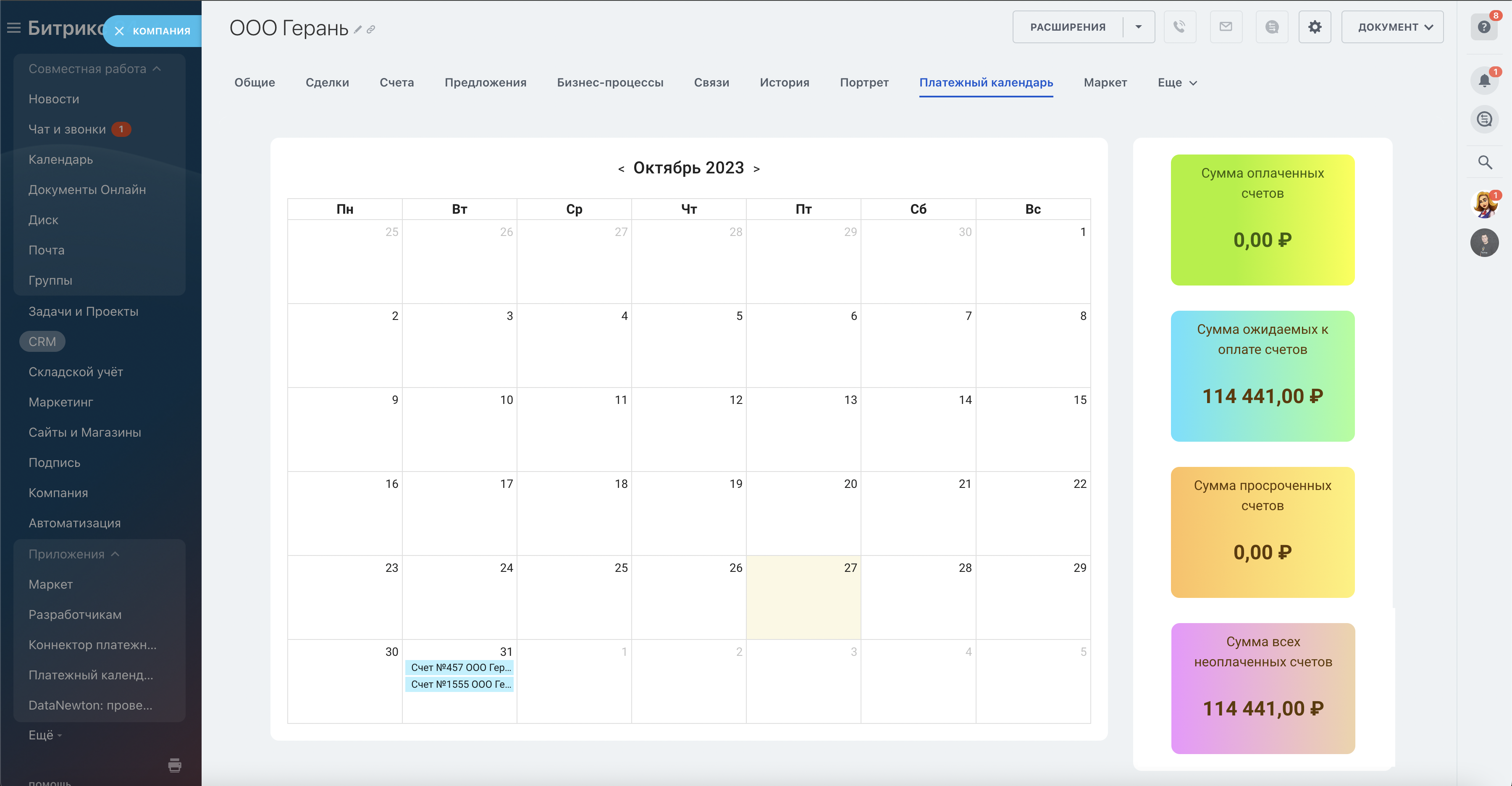Expand the Расширения dropdown arrow

1138,27
